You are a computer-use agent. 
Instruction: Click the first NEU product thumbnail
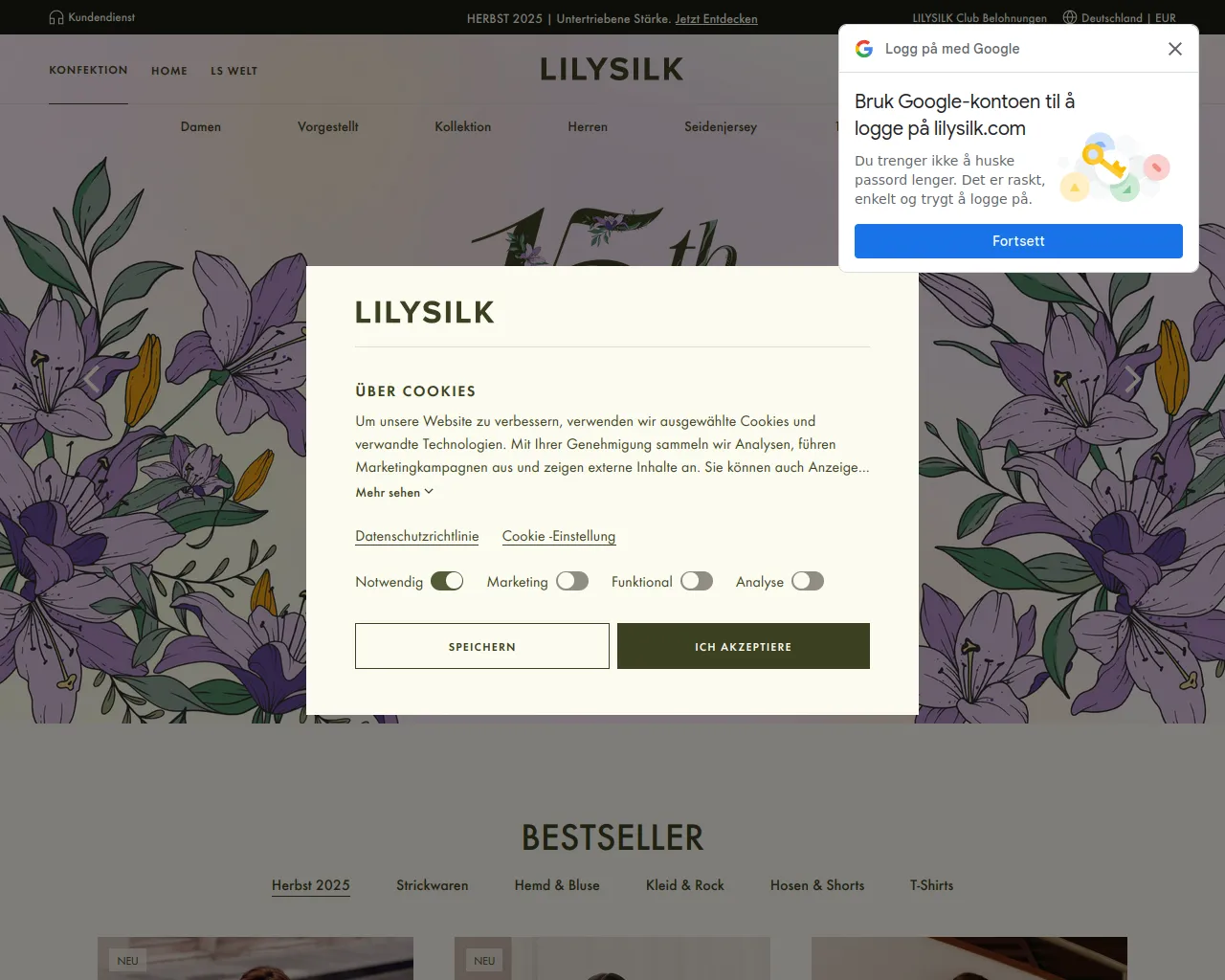coord(256,958)
